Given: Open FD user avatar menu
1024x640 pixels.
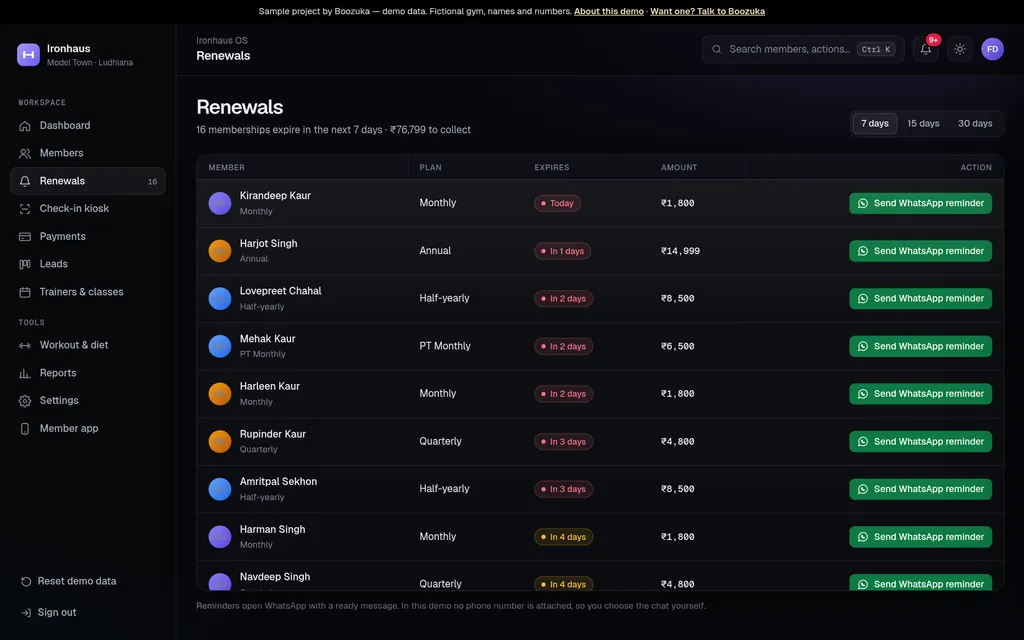Looking at the screenshot, I should click(992, 49).
